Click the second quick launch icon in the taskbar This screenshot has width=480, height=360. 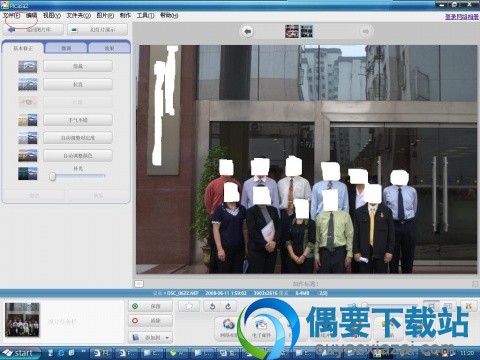(x=61, y=353)
